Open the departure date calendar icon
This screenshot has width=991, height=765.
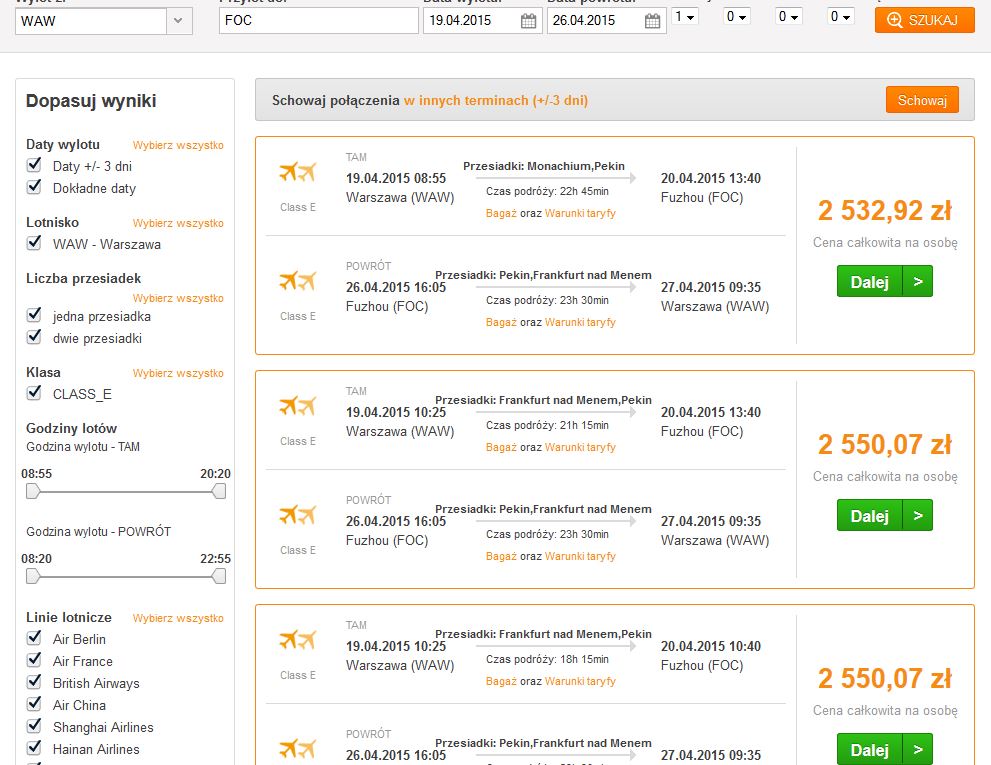[x=528, y=21]
